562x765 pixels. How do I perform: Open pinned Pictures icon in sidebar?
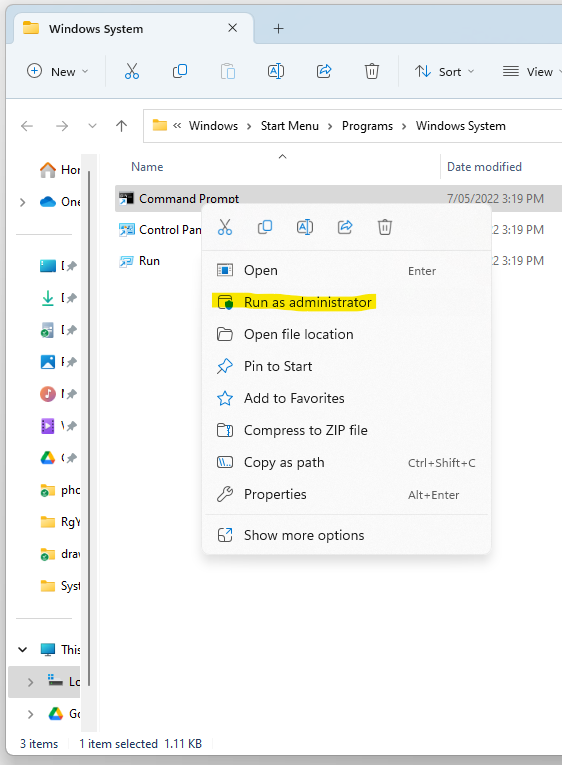48,362
